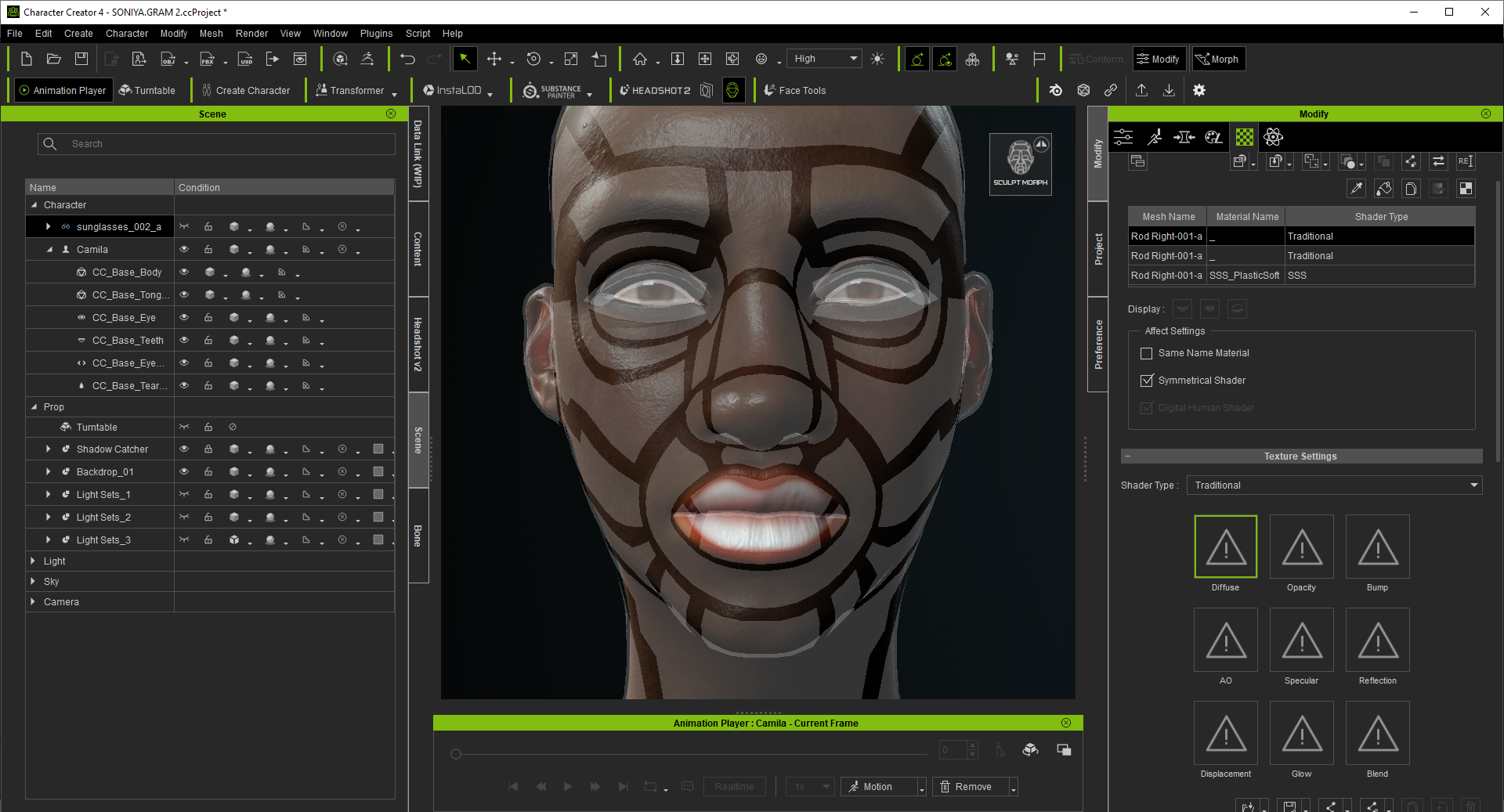Click the Export USD icon
Screen dimensions: 1504x812
tap(245, 59)
